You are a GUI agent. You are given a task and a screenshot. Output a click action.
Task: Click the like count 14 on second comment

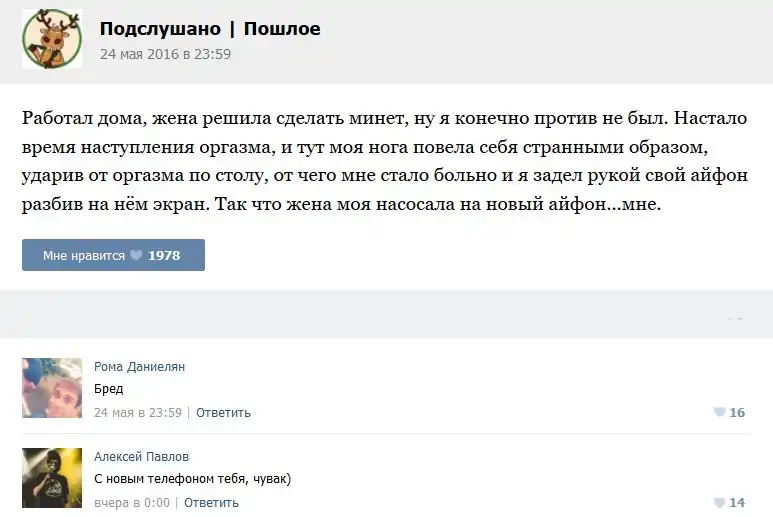(x=737, y=503)
